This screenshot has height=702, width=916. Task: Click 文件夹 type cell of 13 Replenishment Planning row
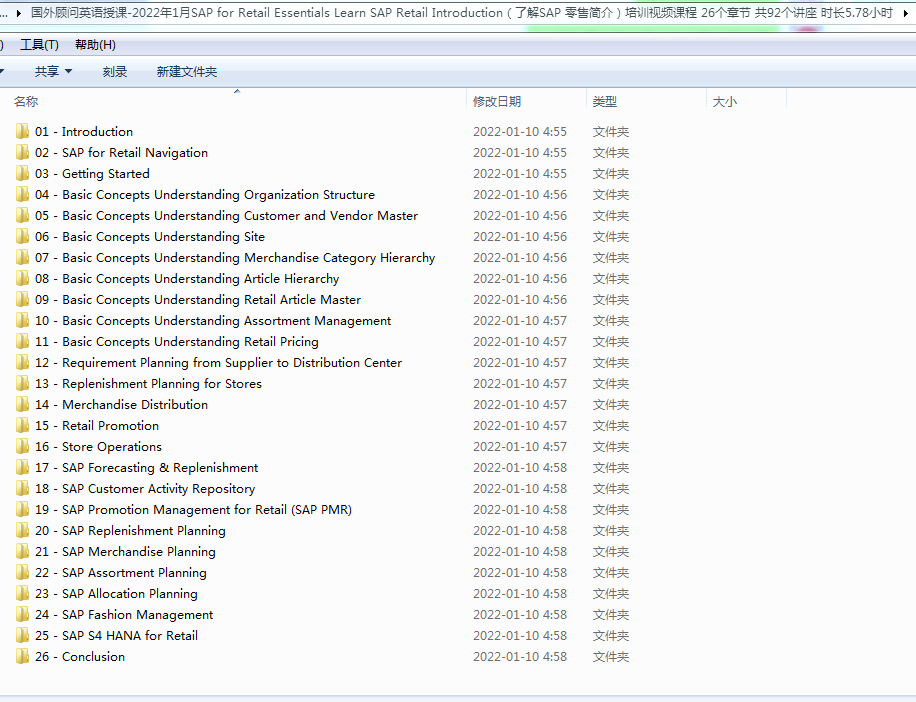tap(610, 384)
